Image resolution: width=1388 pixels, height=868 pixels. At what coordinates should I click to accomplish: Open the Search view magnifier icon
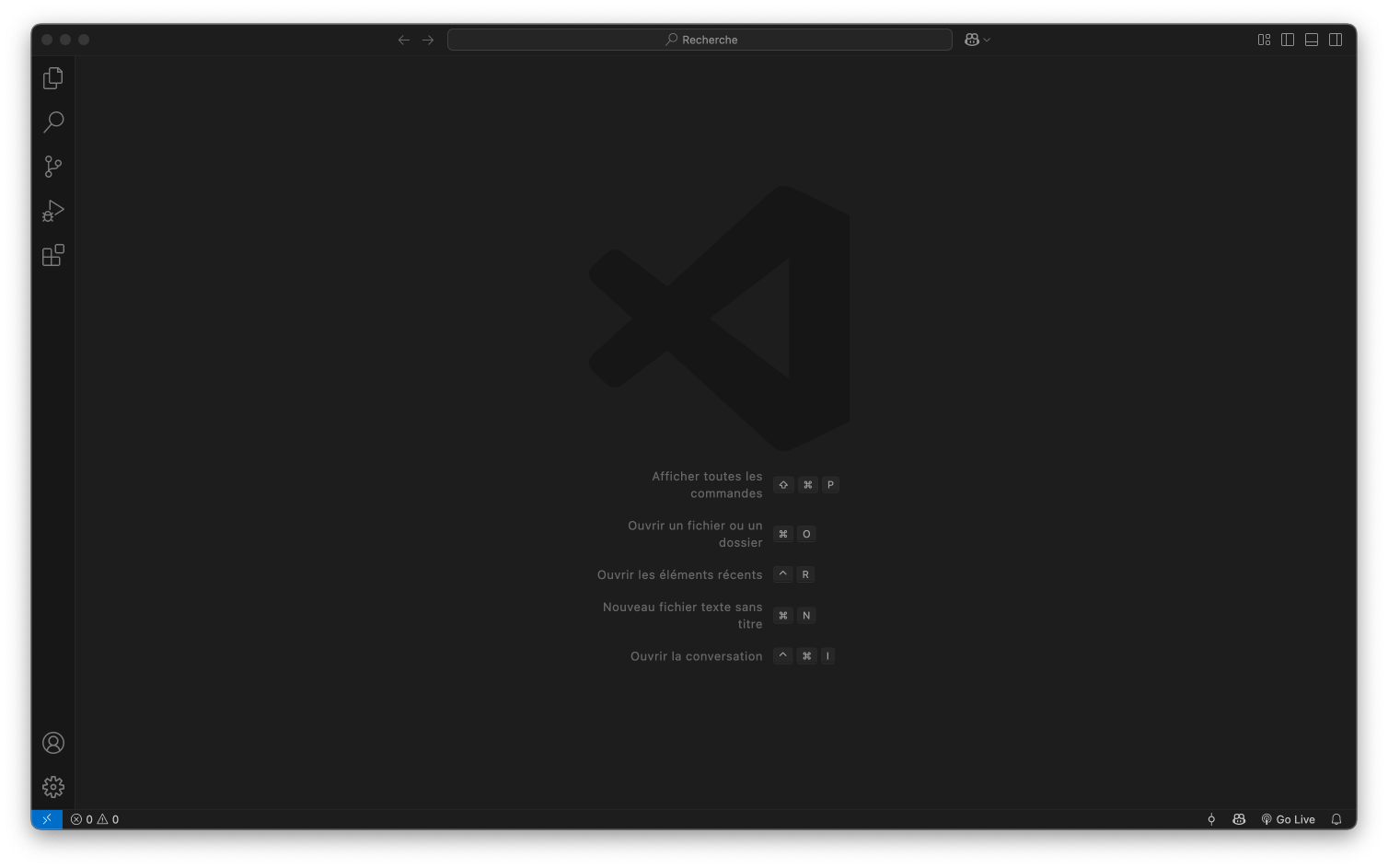[x=53, y=122]
